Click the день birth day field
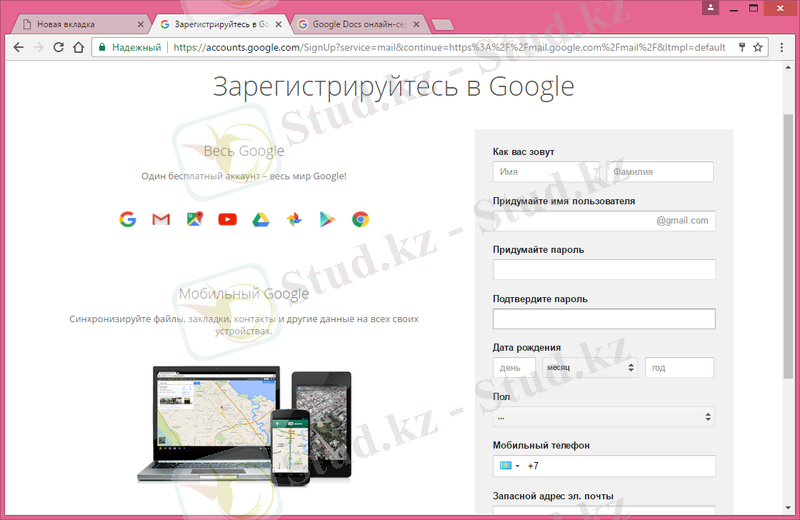 pos(514,367)
